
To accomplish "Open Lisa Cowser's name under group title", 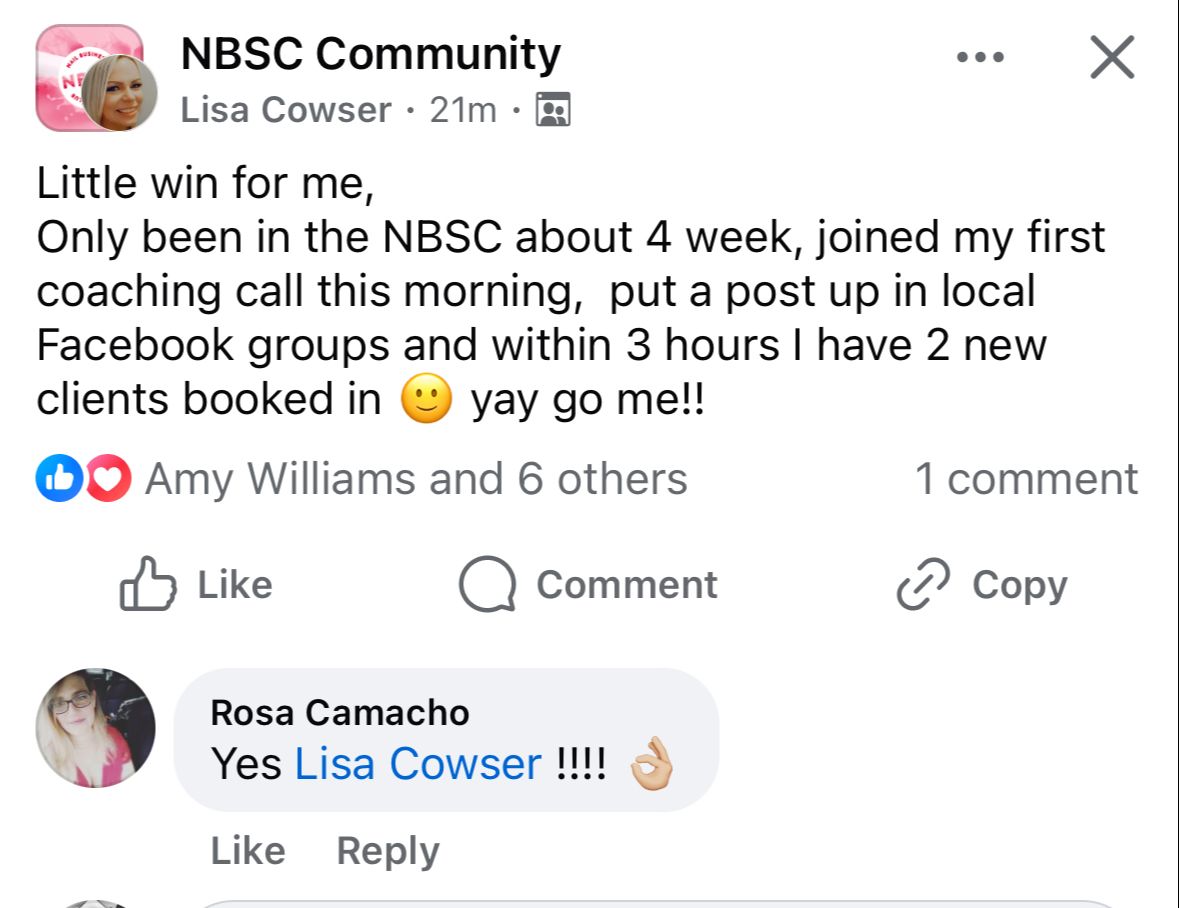I will click(x=286, y=110).
